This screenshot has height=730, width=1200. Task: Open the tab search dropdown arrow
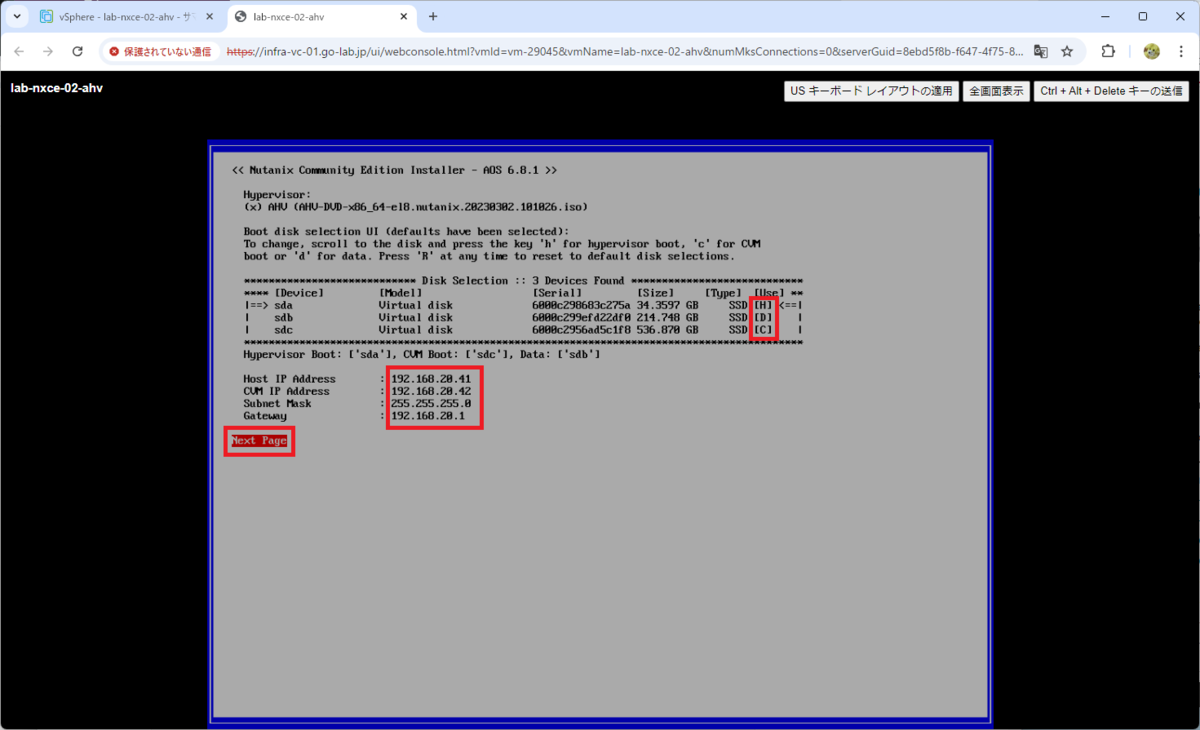pyautogui.click(x=17, y=17)
